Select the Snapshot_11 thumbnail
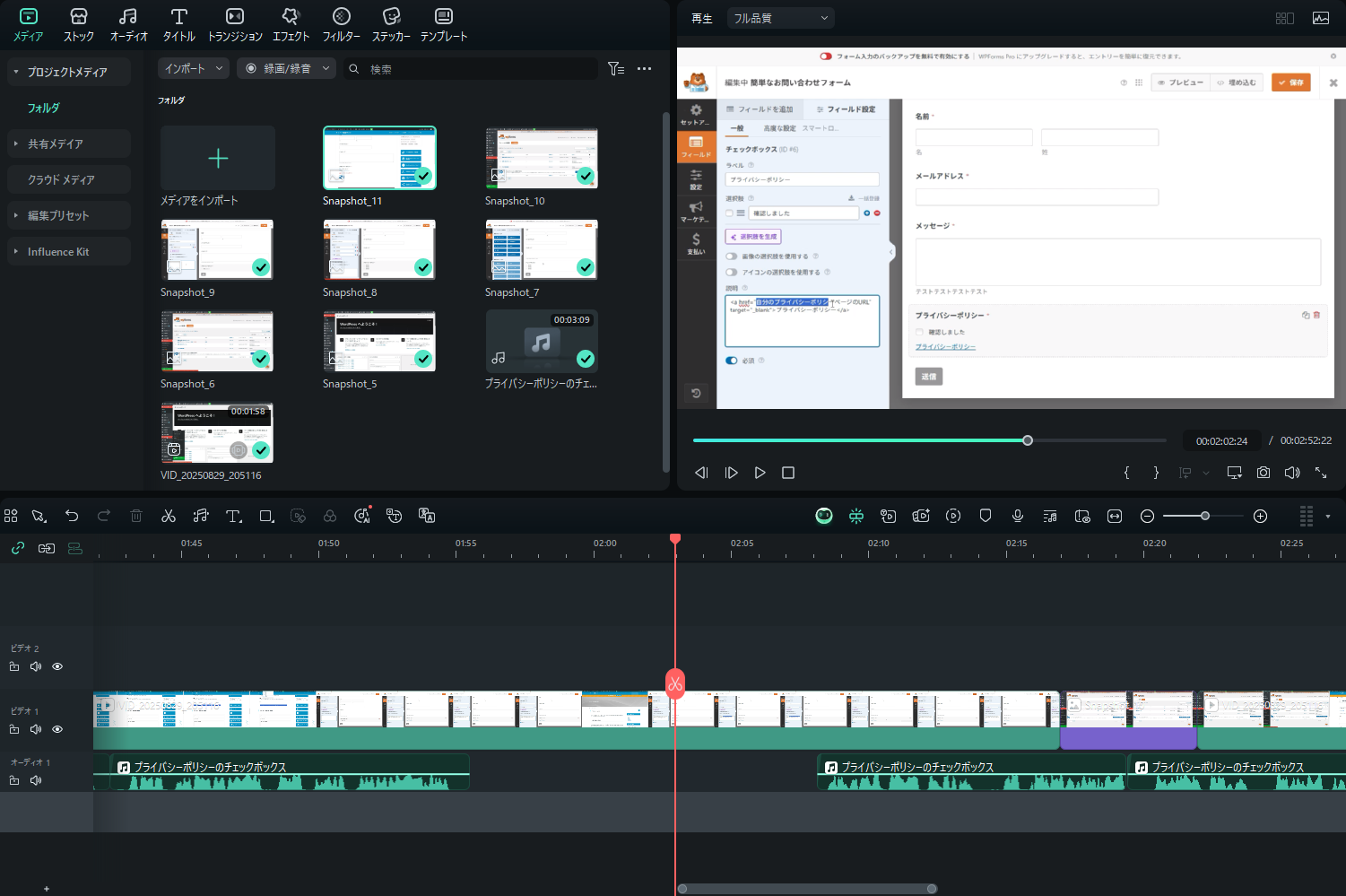Viewport: 1346px width, 896px height. click(379, 158)
